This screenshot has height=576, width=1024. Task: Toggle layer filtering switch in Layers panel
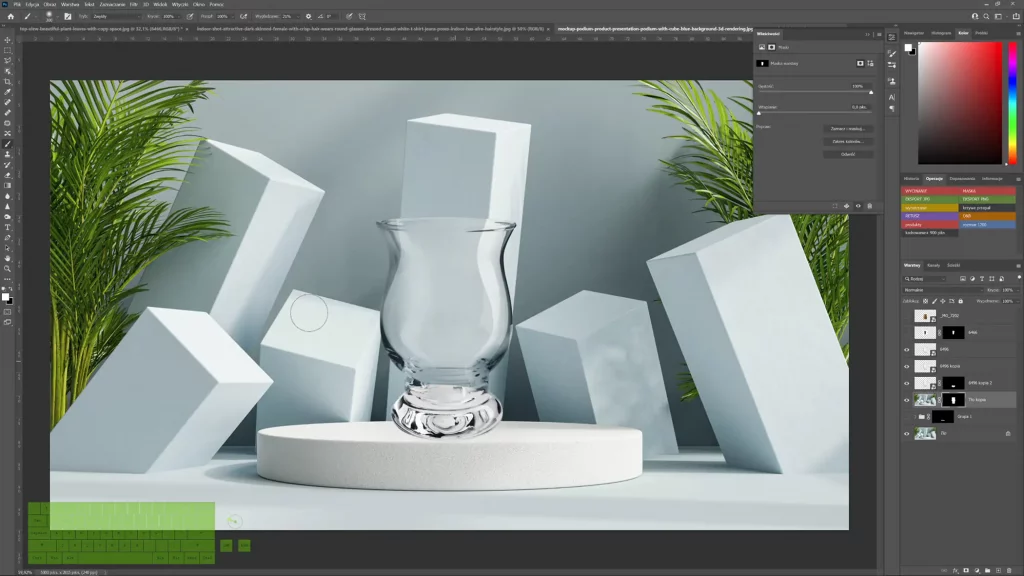(1019, 278)
